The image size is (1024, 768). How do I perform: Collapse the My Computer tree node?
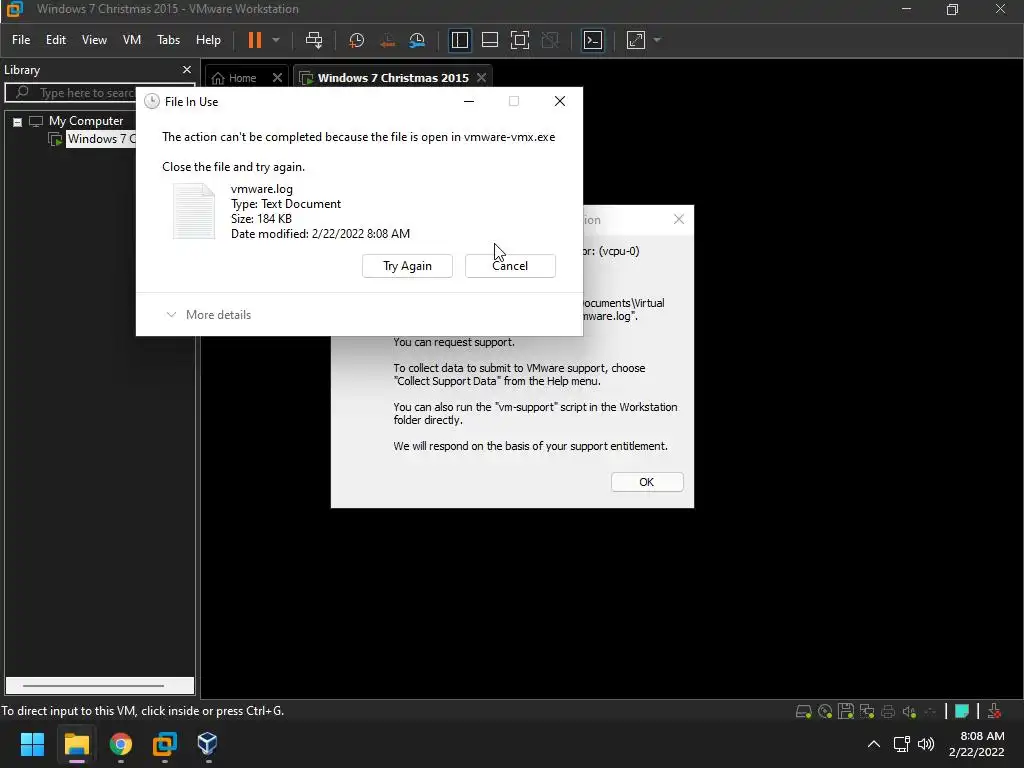18,122
